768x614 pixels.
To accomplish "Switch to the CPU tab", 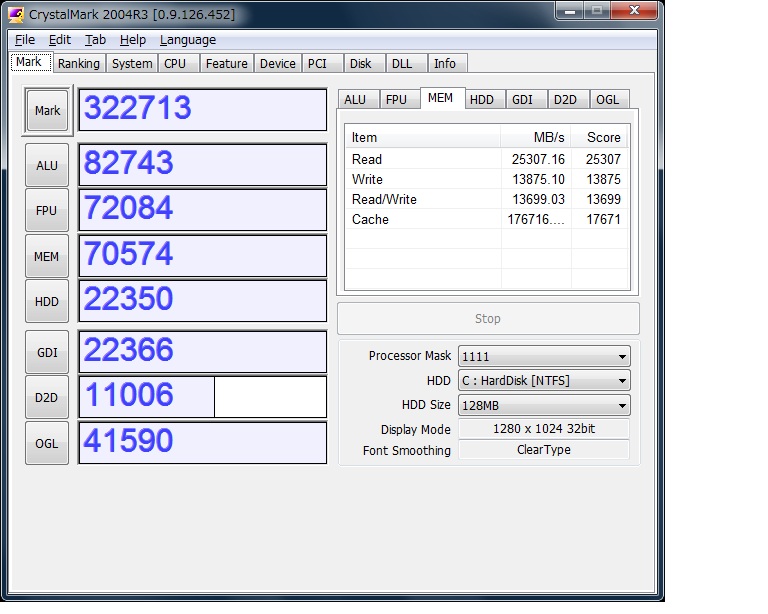I will (x=178, y=64).
